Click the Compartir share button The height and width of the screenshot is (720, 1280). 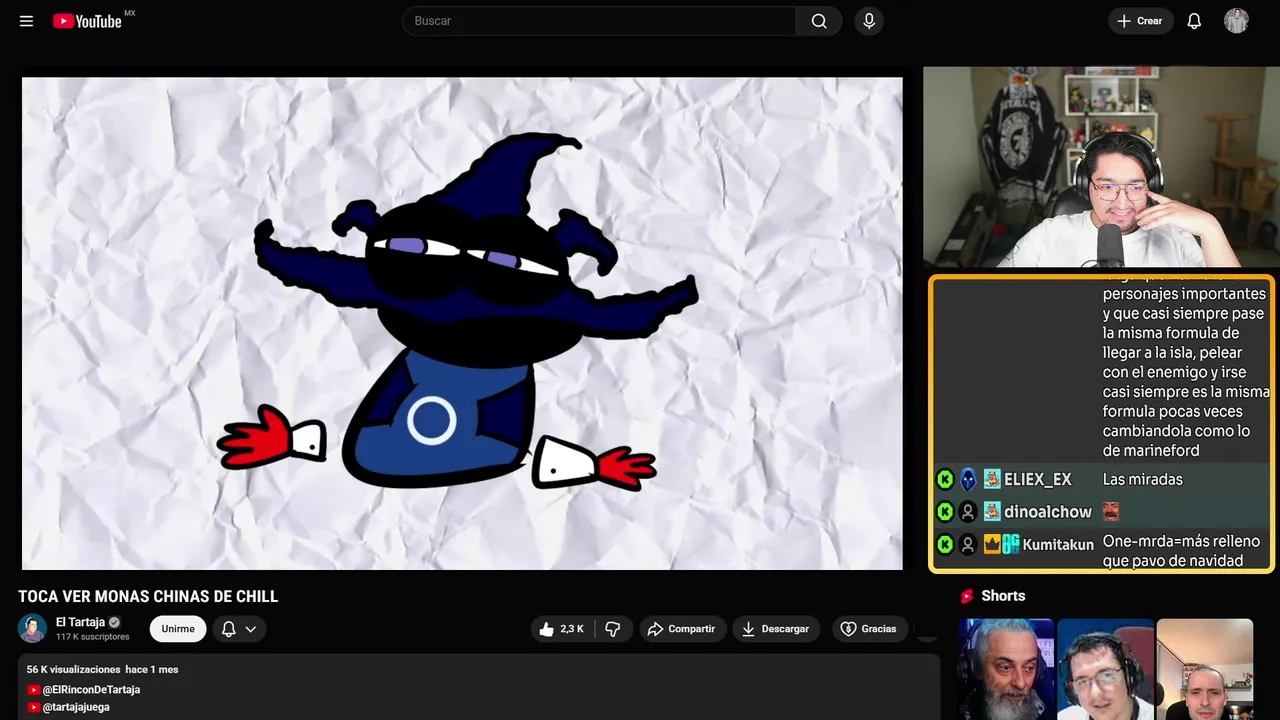coord(682,629)
